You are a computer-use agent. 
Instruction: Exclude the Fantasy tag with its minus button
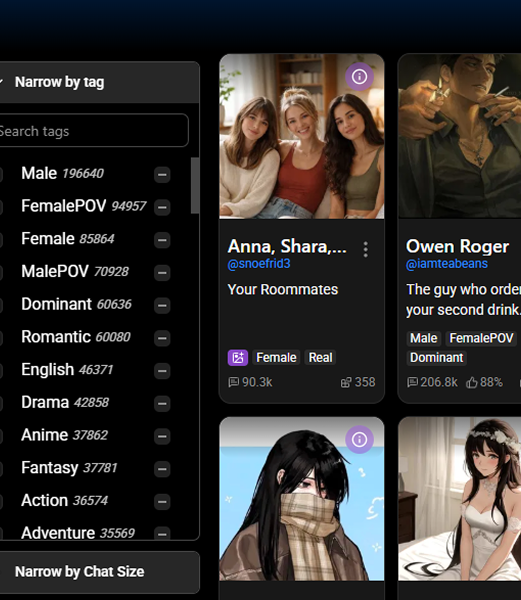point(162,469)
